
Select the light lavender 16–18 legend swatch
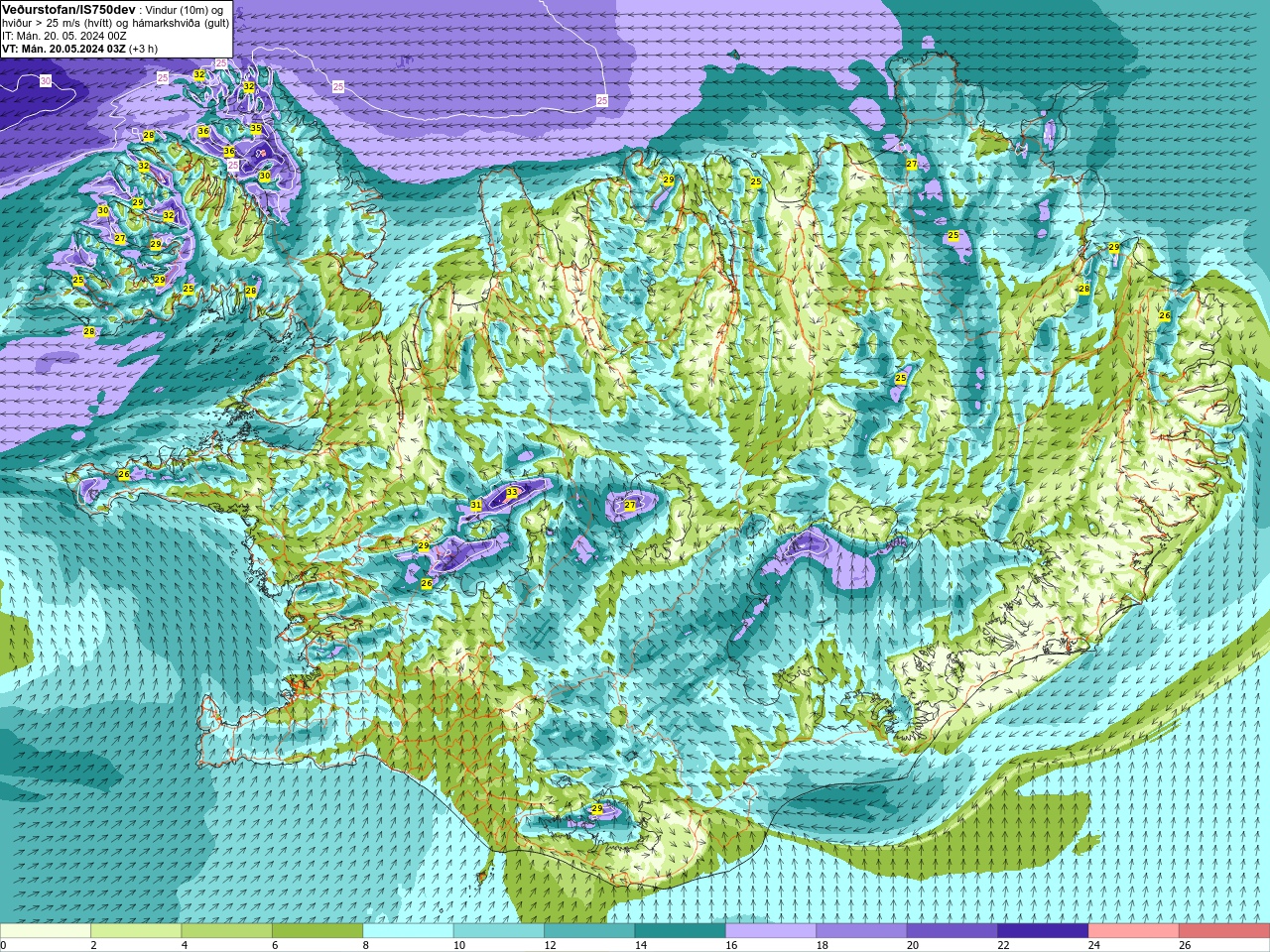771,931
